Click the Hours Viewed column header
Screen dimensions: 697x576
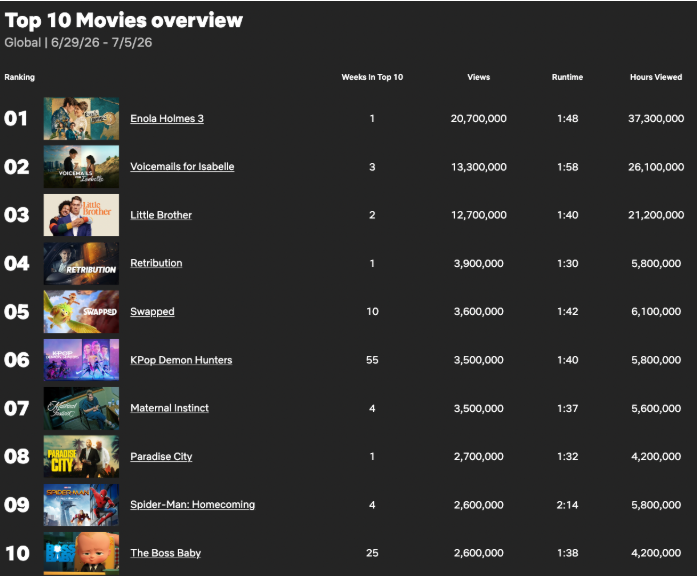pos(656,77)
